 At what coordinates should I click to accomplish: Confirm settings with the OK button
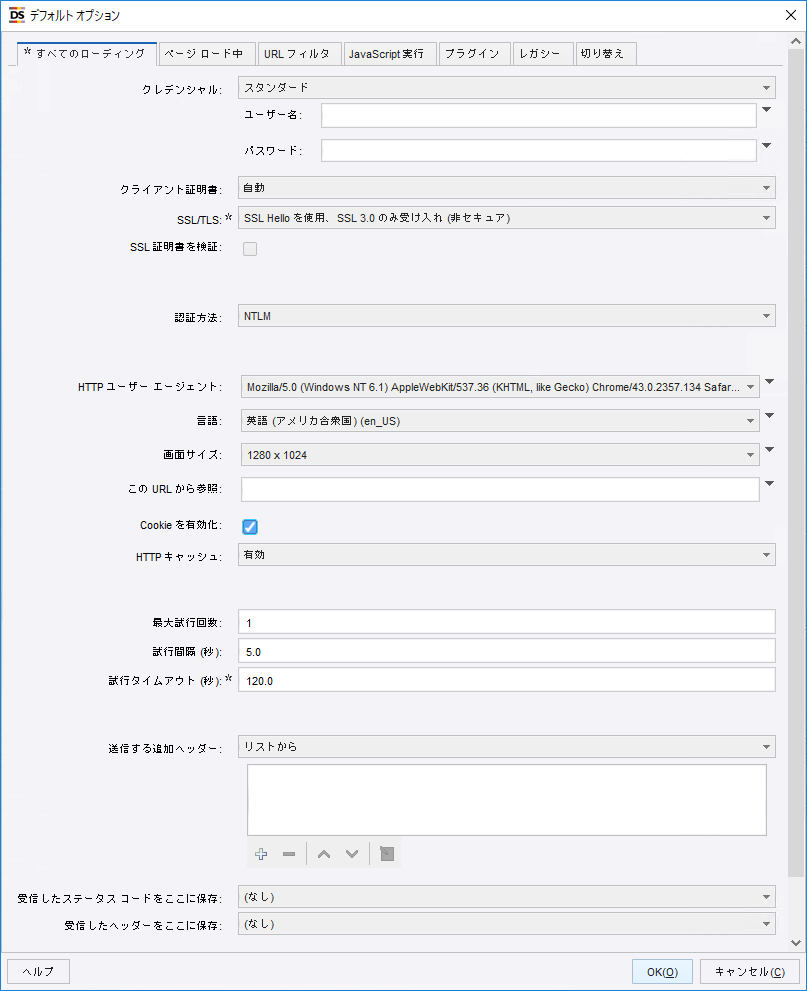point(662,971)
